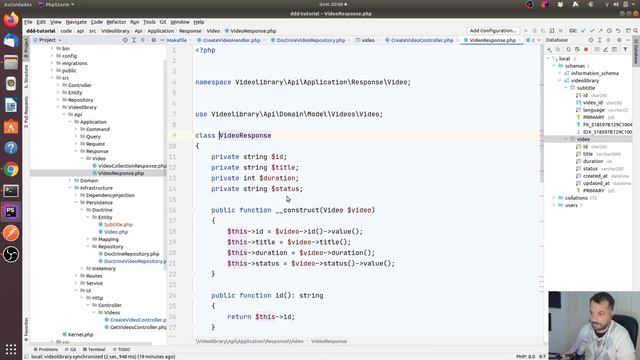Click the Git rollback icon

618,31
